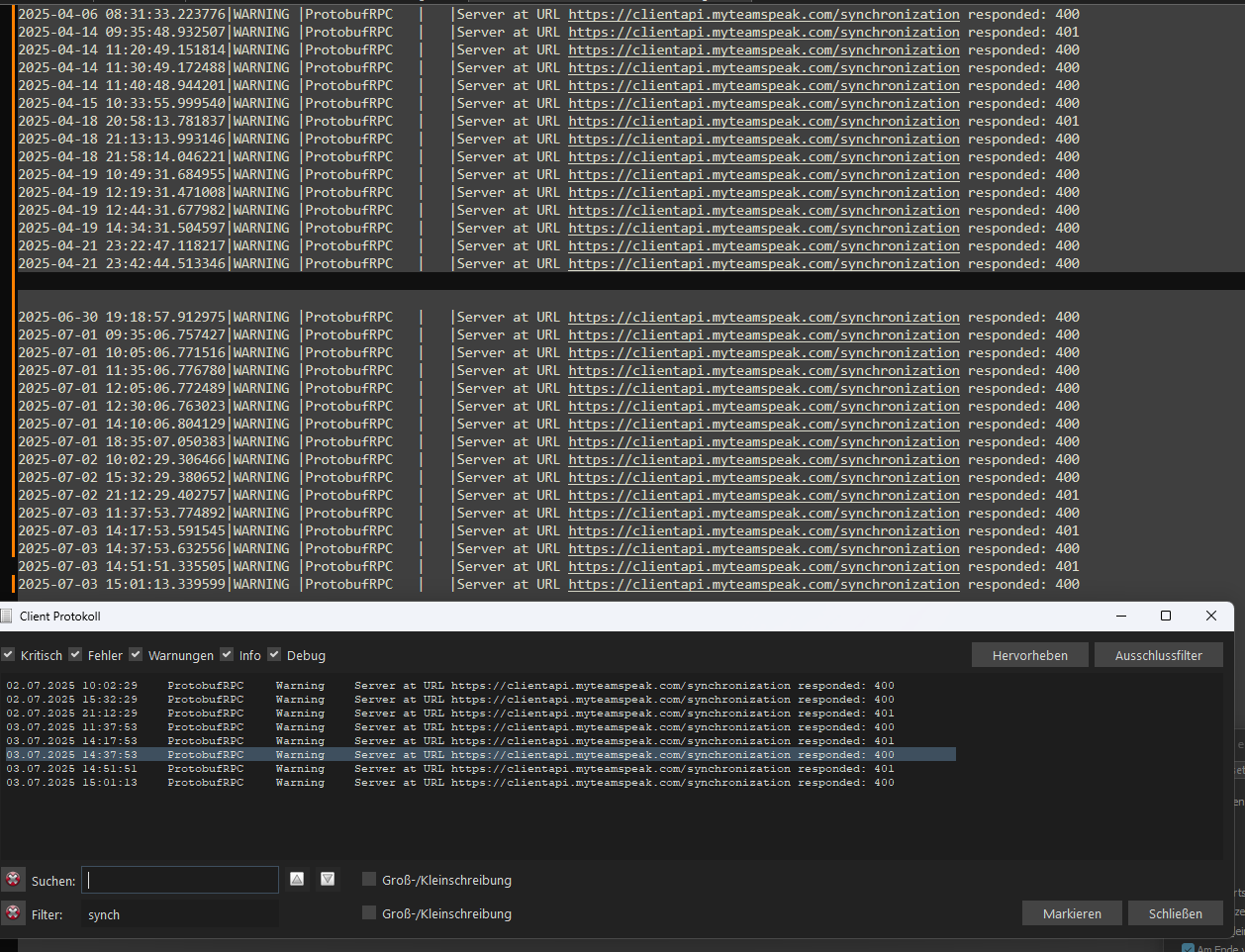Click the highlighted row dated 03.07.2025 14:37:53

click(x=480, y=755)
